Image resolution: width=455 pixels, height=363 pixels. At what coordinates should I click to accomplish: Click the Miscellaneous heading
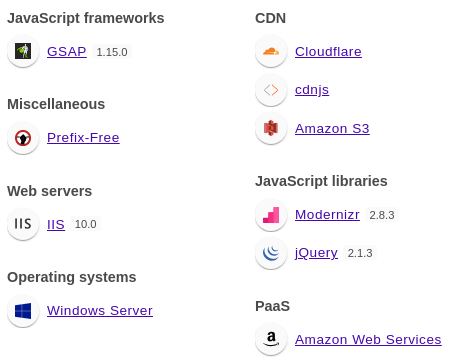[56, 104]
